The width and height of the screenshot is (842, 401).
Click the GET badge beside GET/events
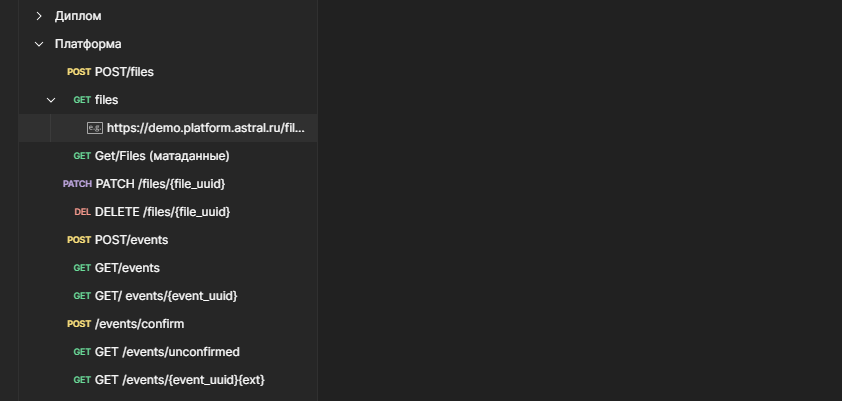click(x=82, y=268)
